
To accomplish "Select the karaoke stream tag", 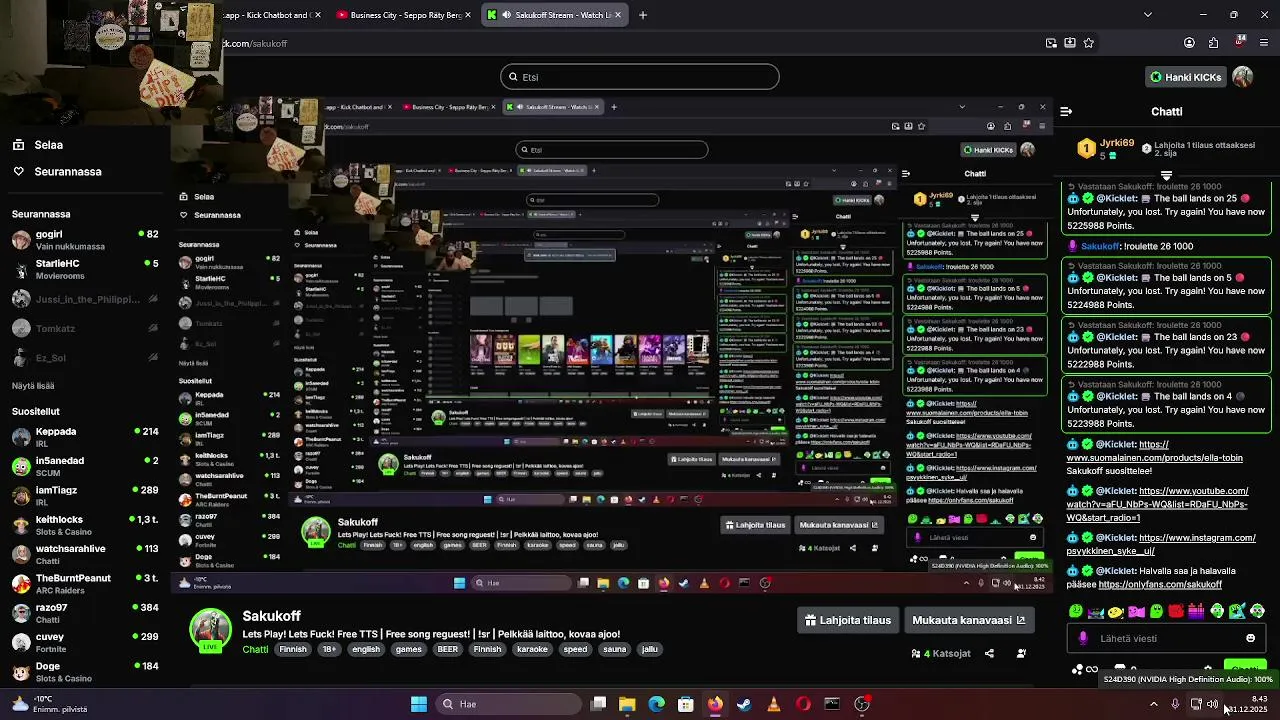I will (x=532, y=649).
